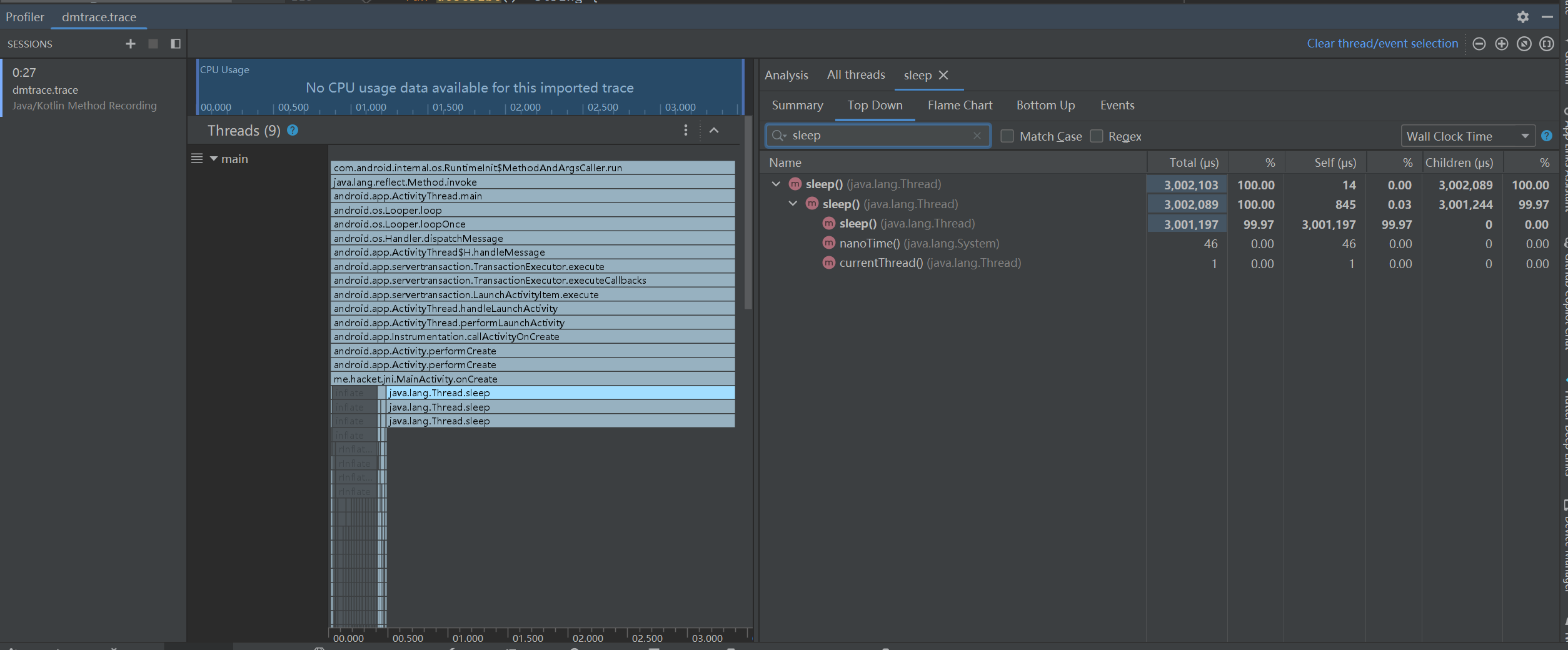Collapse second-level sleep() tree node
The width and height of the screenshot is (1568, 650).
pyautogui.click(x=793, y=204)
